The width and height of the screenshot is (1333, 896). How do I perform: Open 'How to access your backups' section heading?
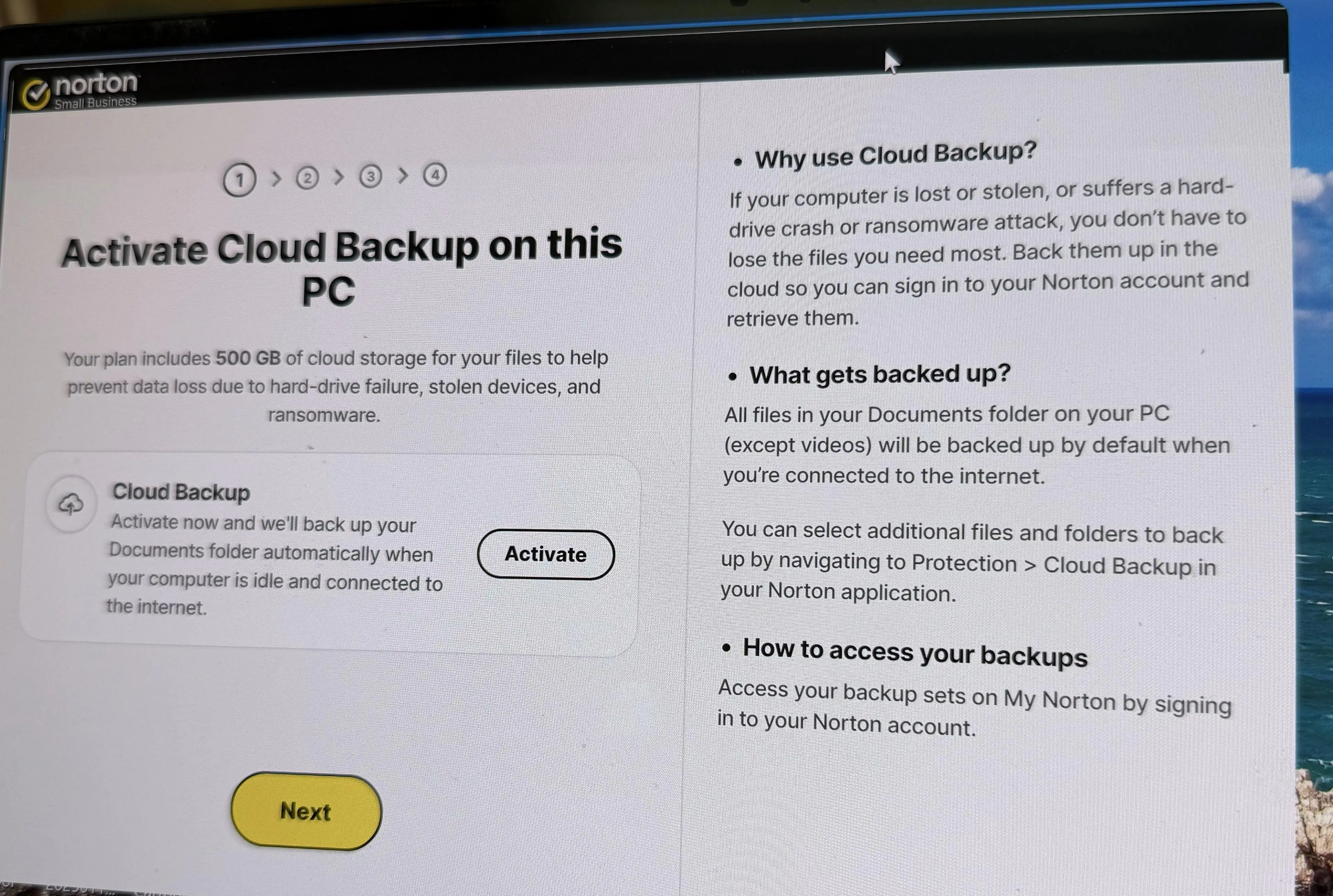point(915,653)
